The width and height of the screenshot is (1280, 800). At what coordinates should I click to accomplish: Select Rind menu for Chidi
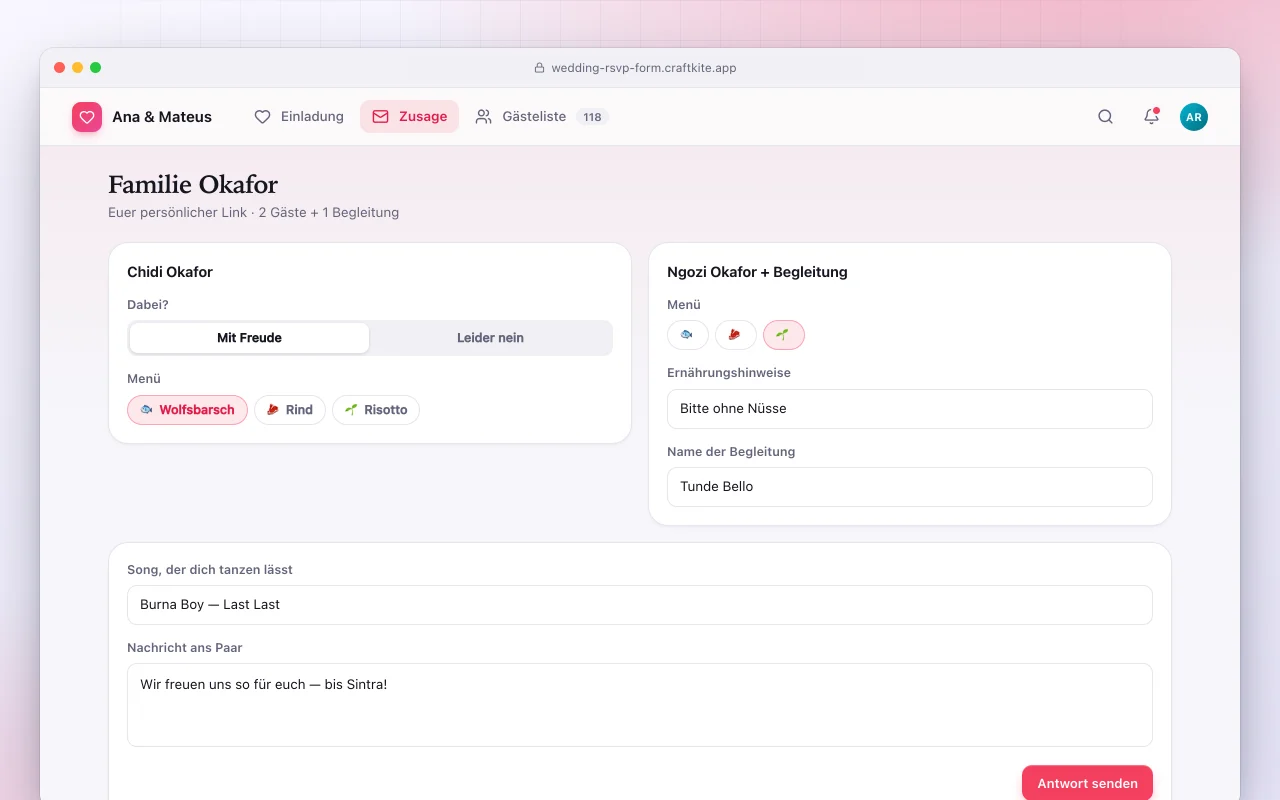[x=290, y=410]
